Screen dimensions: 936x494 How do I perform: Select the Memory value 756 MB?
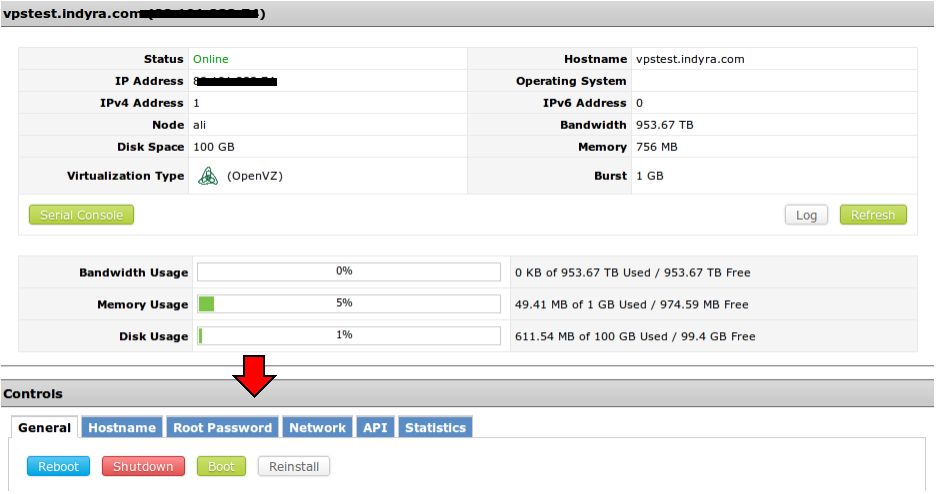tap(657, 147)
